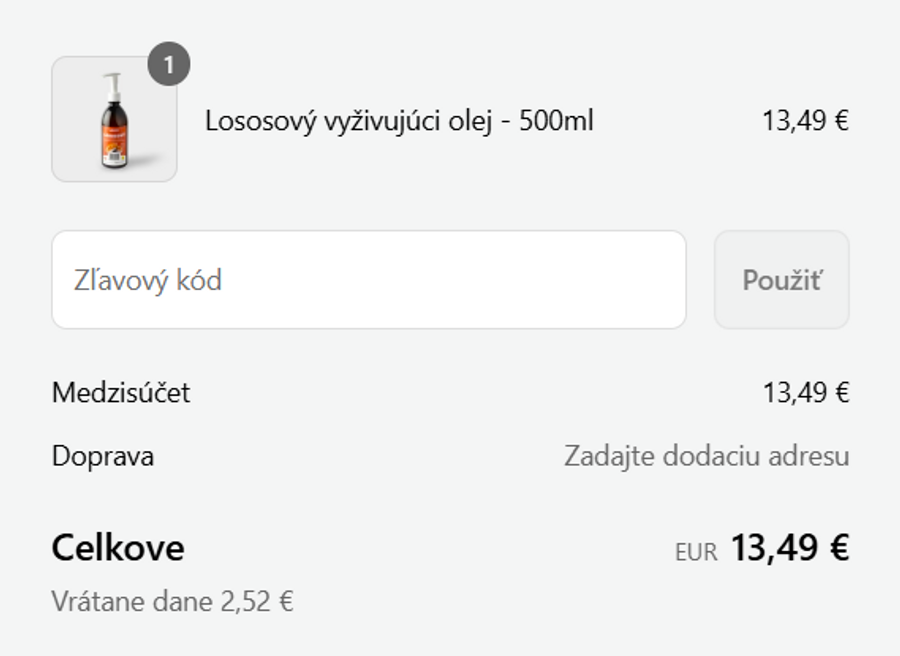
Task: Click the product price 13,49 €
Action: [x=804, y=121]
